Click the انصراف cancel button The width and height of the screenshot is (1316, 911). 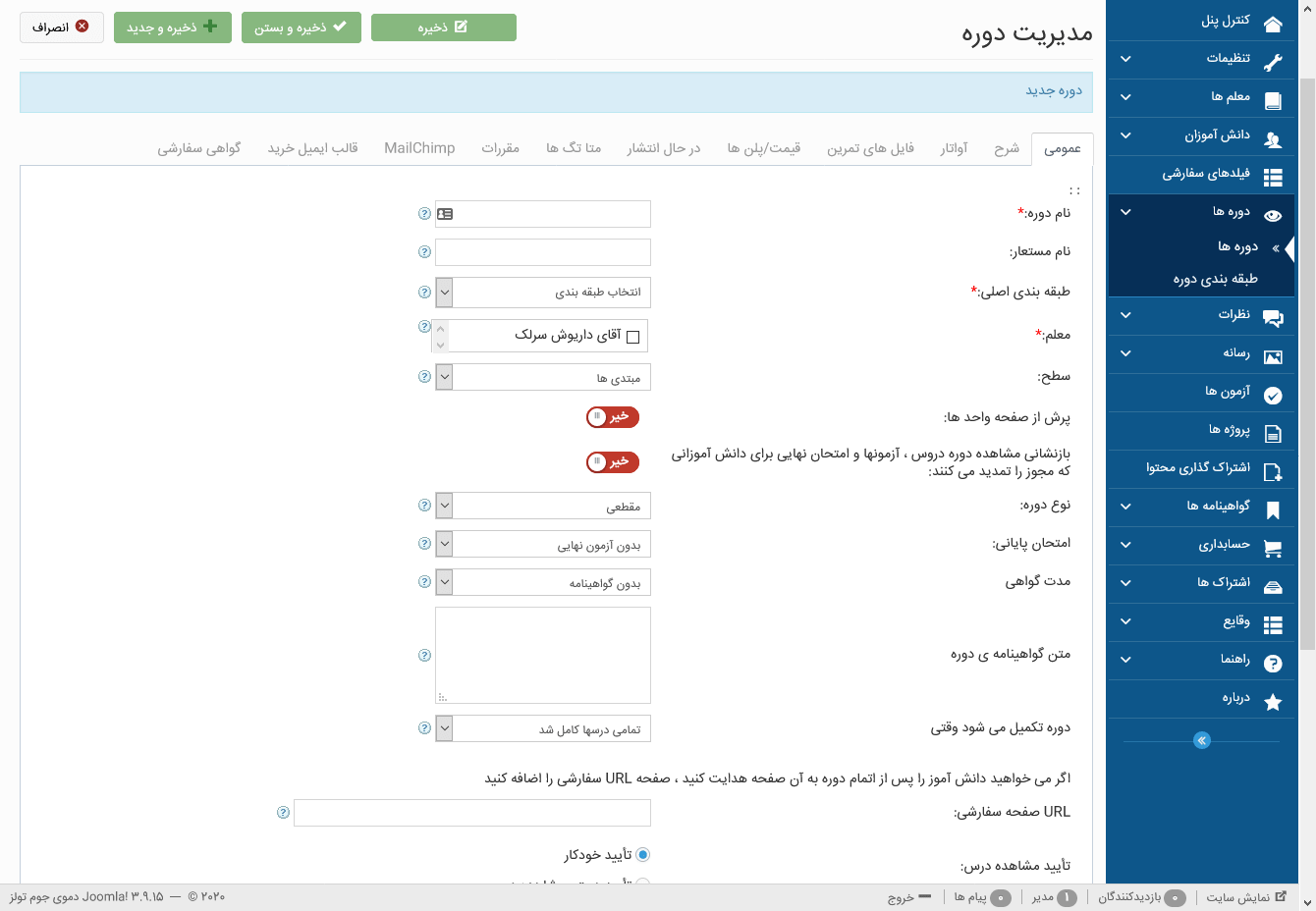coord(61,27)
